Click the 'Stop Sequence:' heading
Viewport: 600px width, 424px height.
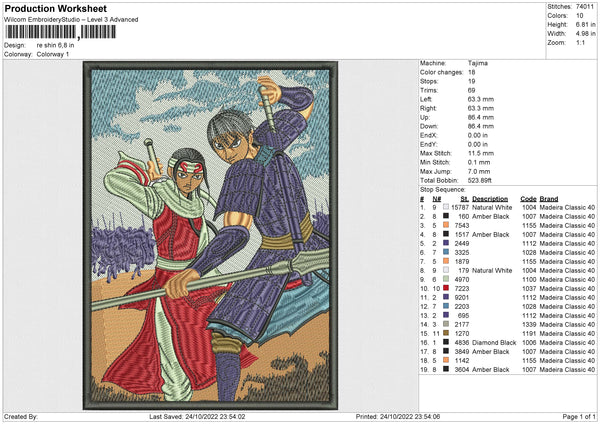tap(443, 190)
